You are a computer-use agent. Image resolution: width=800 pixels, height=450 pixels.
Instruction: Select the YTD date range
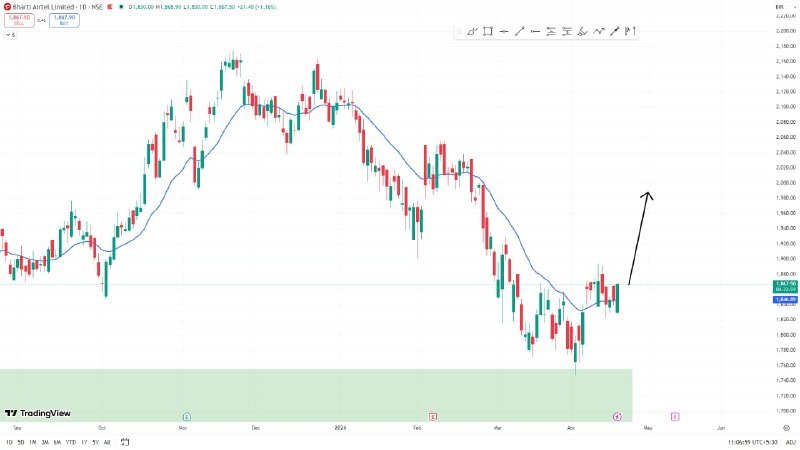[71, 442]
